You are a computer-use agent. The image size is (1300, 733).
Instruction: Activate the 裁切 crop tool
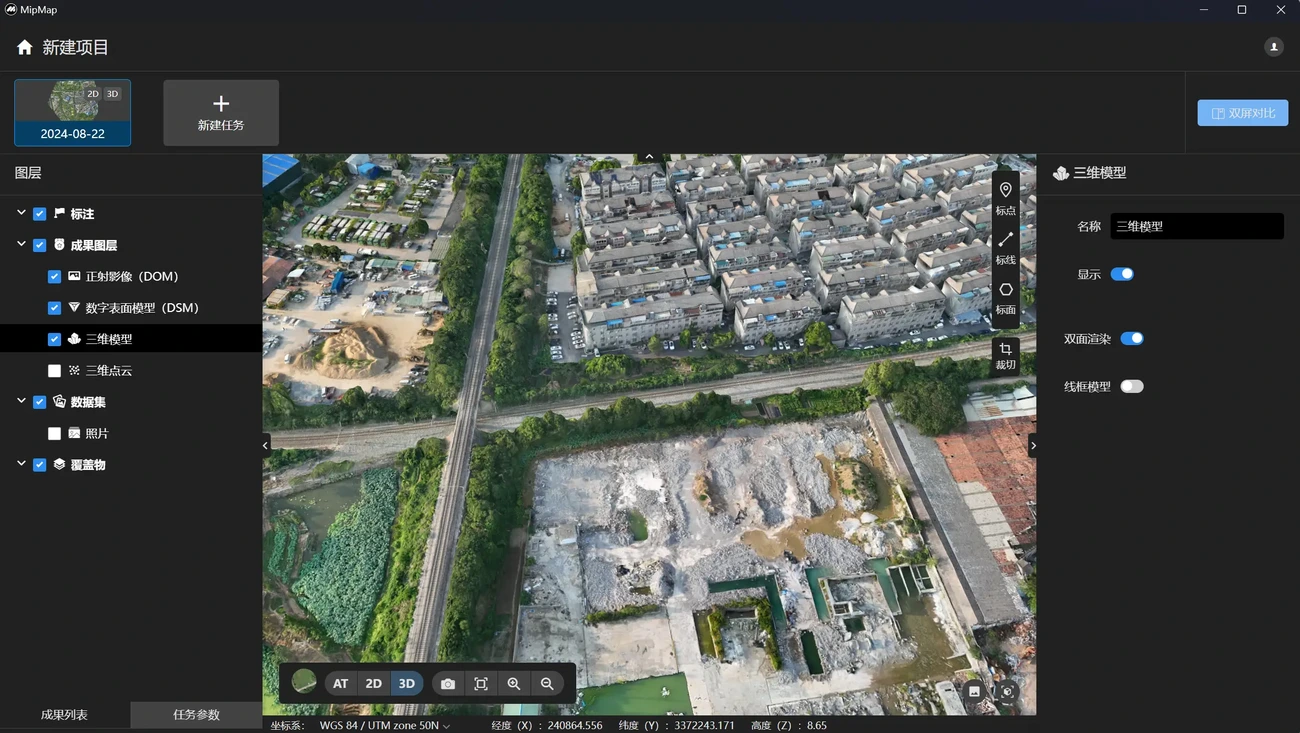pyautogui.click(x=1005, y=355)
